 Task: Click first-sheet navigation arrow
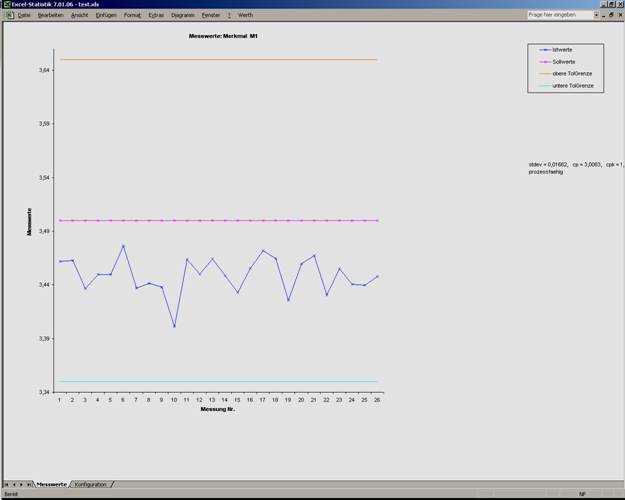coord(6,484)
